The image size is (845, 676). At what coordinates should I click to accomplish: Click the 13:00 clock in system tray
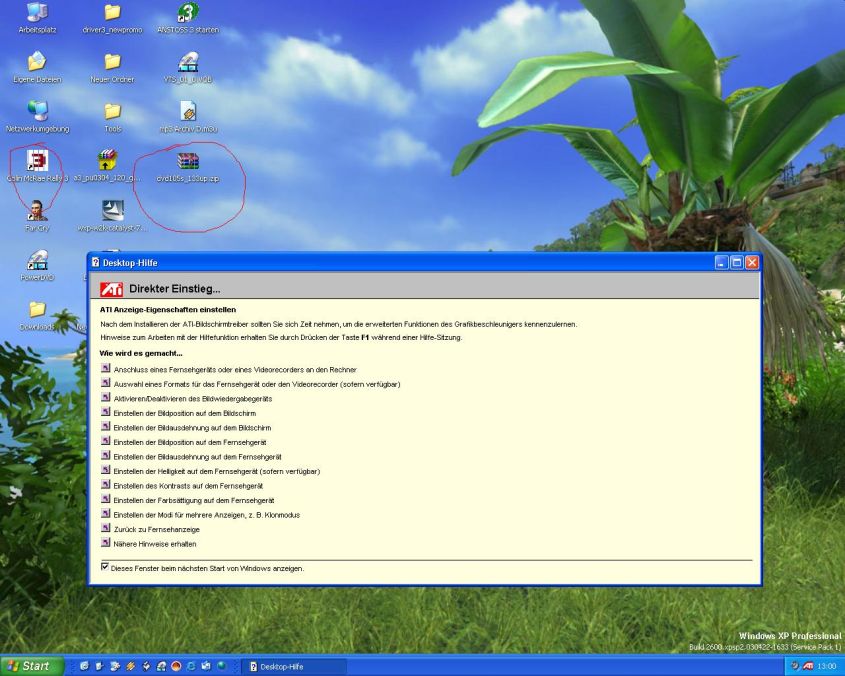point(826,667)
